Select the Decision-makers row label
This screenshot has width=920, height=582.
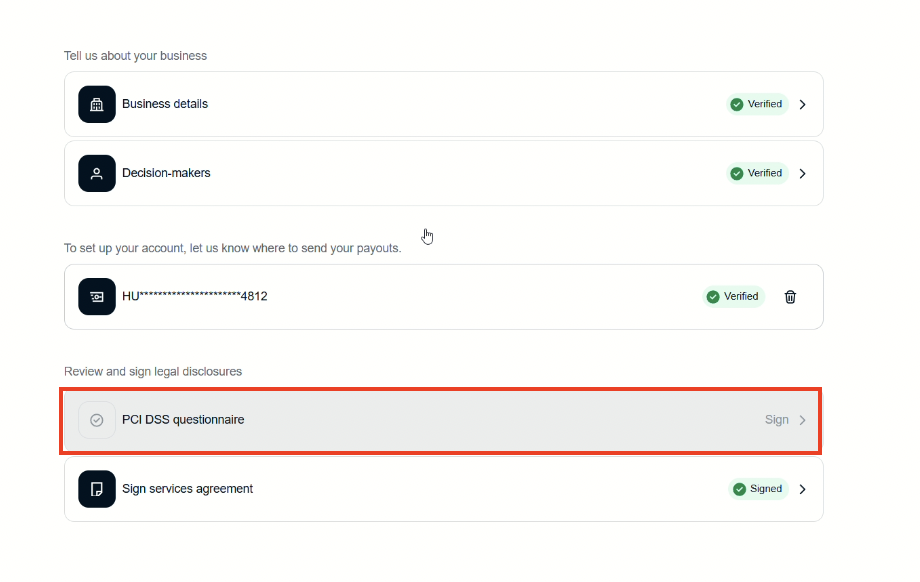pos(166,173)
